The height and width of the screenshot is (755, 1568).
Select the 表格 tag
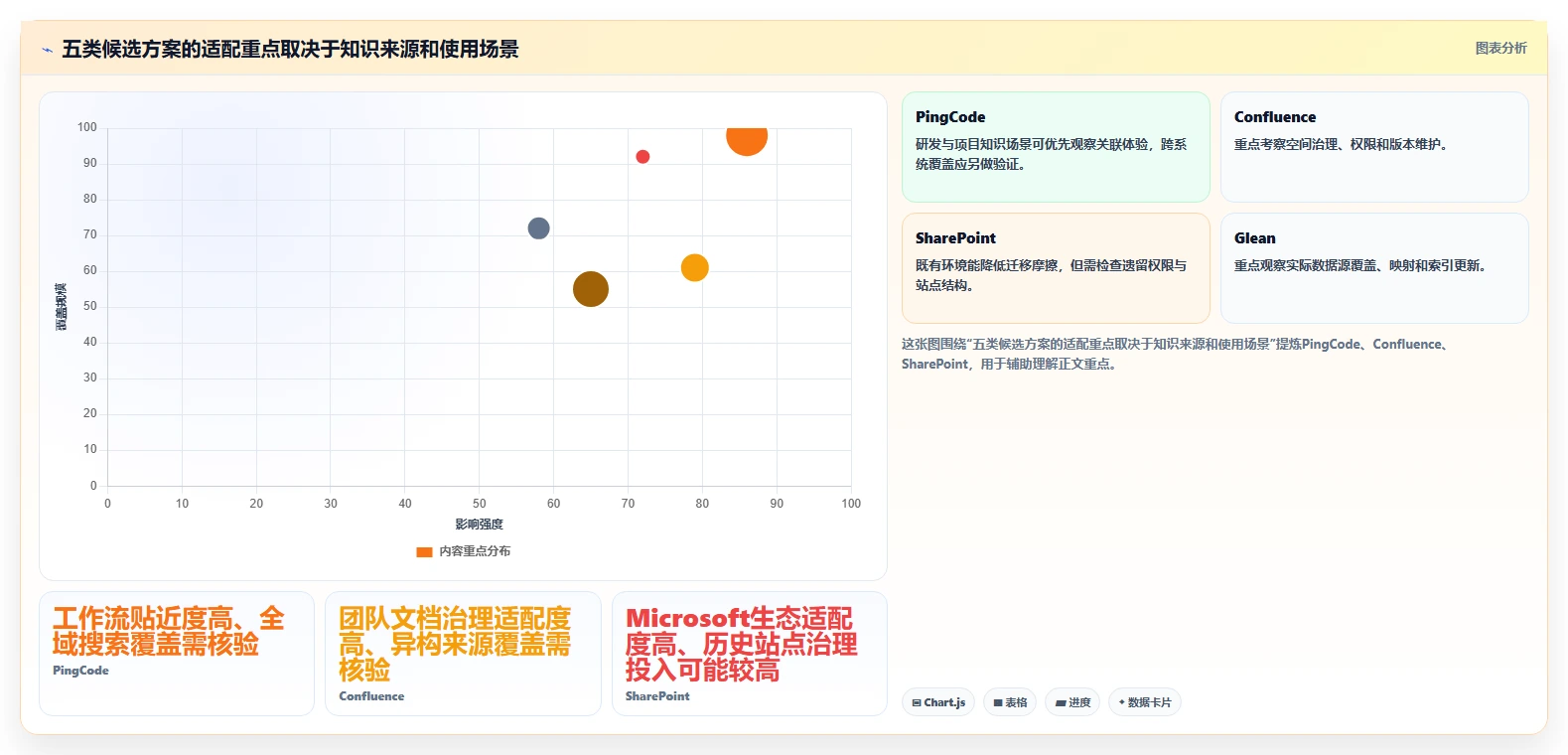click(1010, 702)
